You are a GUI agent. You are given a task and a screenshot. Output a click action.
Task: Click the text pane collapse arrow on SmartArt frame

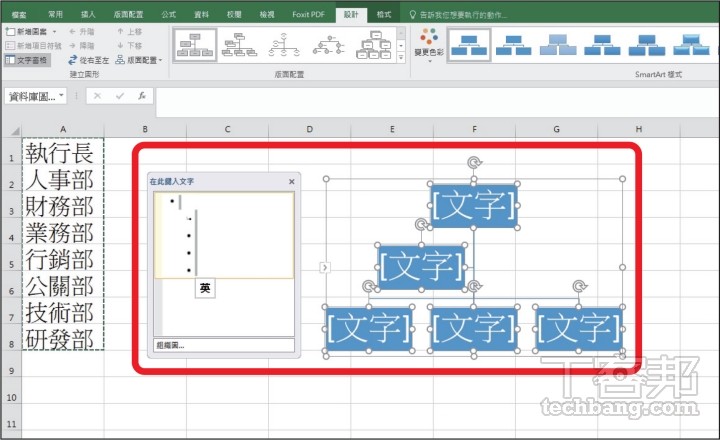pos(324,267)
